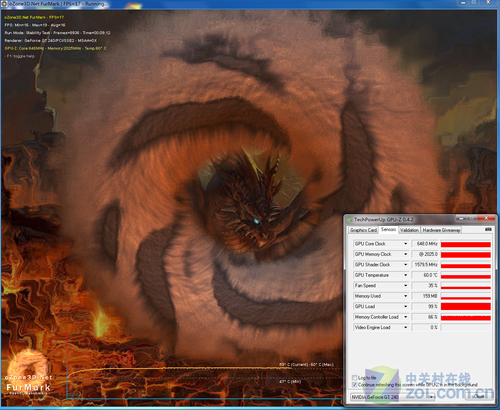Open the GPU Load sensor dropdown
Viewport: 500px width, 410px height.
[x=406, y=307]
